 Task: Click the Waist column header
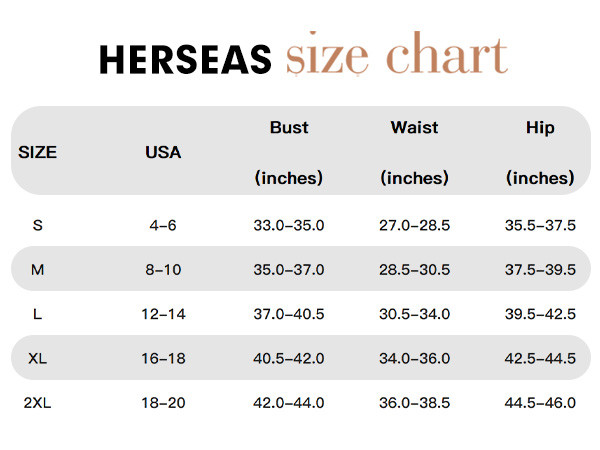(x=415, y=128)
